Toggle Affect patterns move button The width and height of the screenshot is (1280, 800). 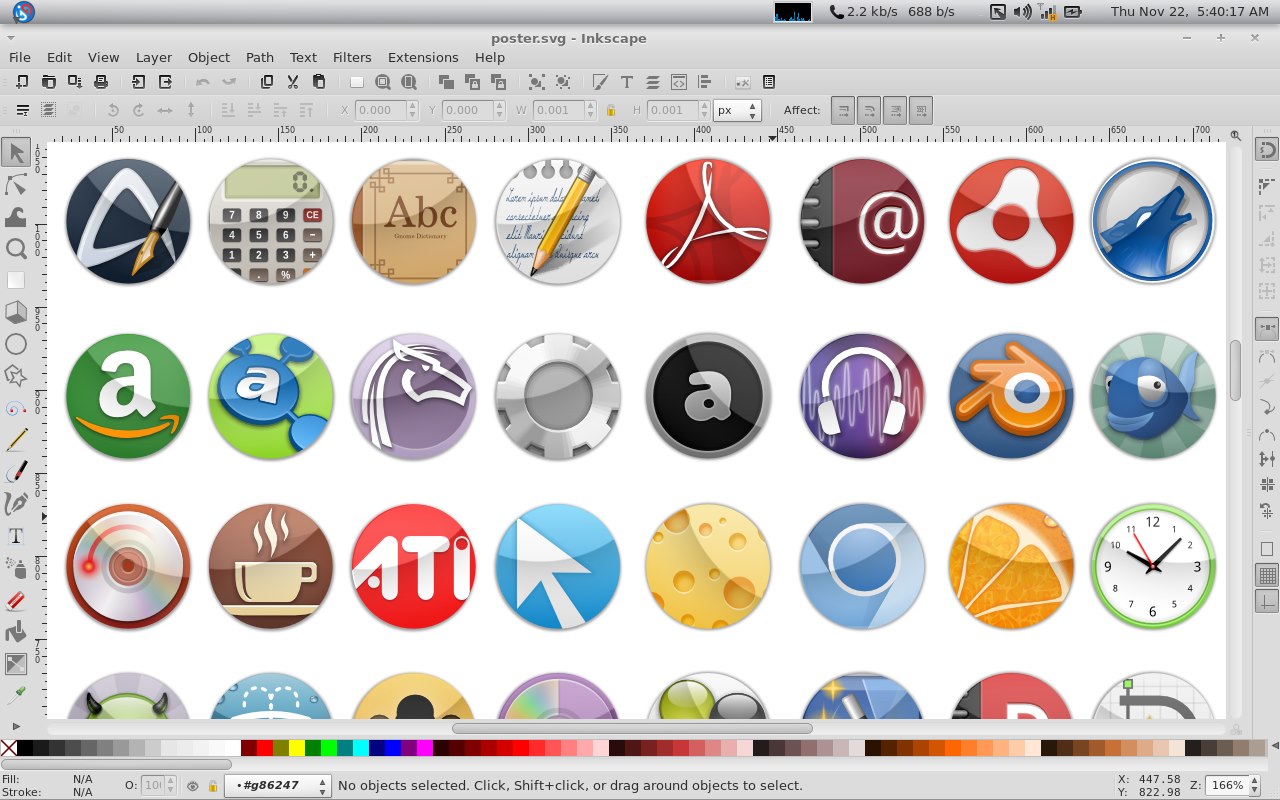[920, 110]
